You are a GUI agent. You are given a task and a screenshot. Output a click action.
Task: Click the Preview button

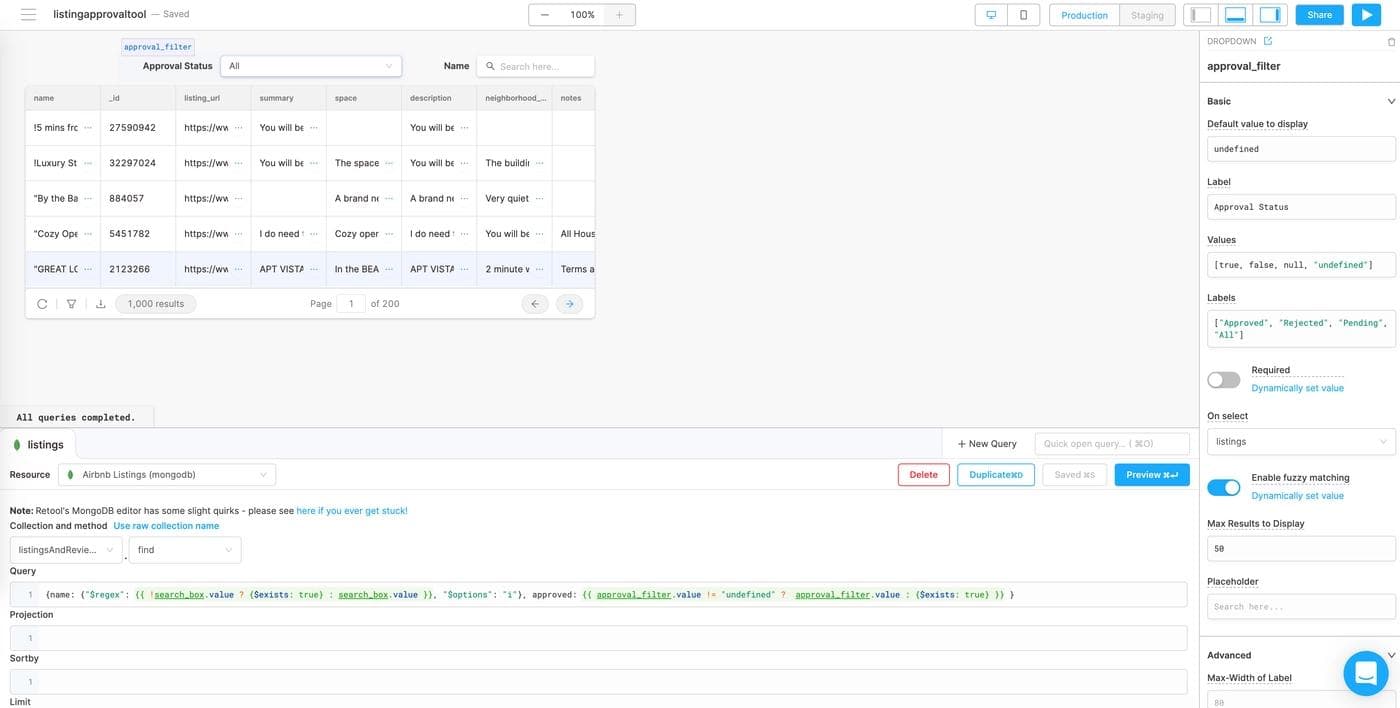point(1151,475)
